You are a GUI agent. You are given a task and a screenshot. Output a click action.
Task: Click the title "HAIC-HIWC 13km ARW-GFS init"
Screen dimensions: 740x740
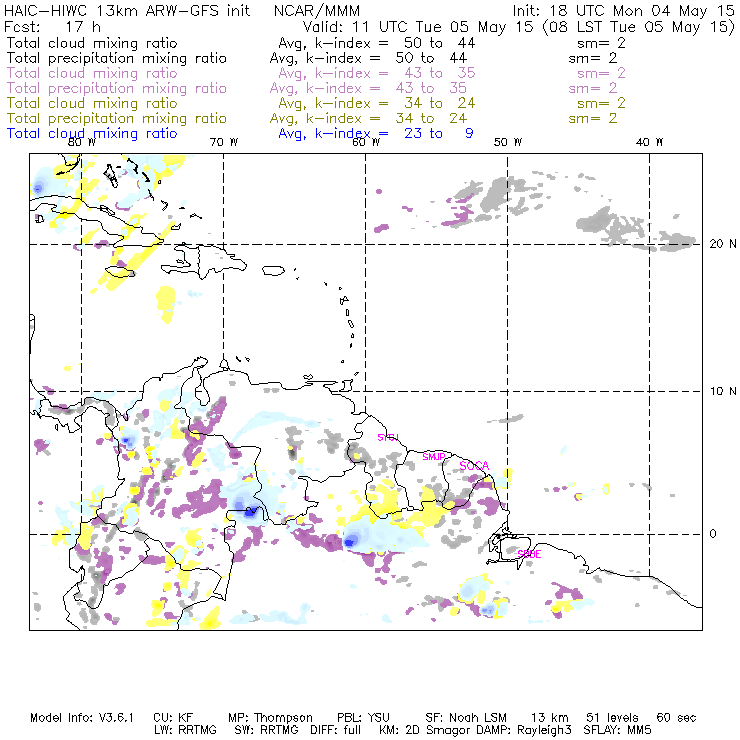coord(127,11)
